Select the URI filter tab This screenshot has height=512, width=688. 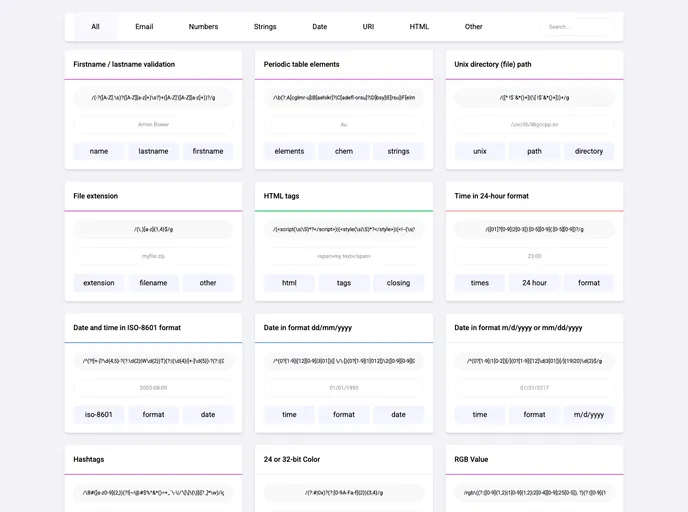click(368, 27)
